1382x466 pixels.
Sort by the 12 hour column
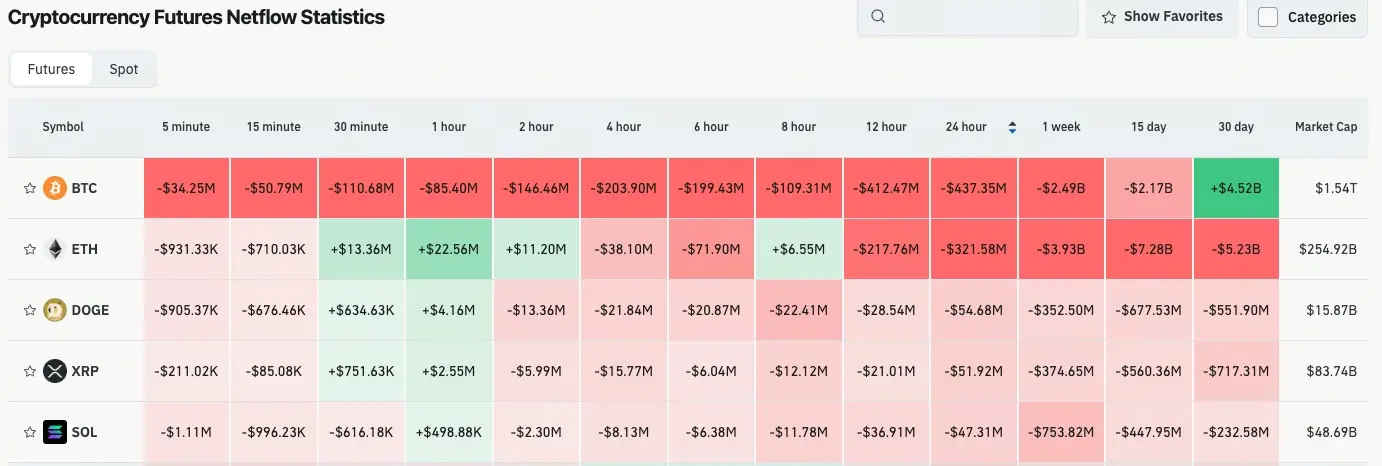click(886, 127)
